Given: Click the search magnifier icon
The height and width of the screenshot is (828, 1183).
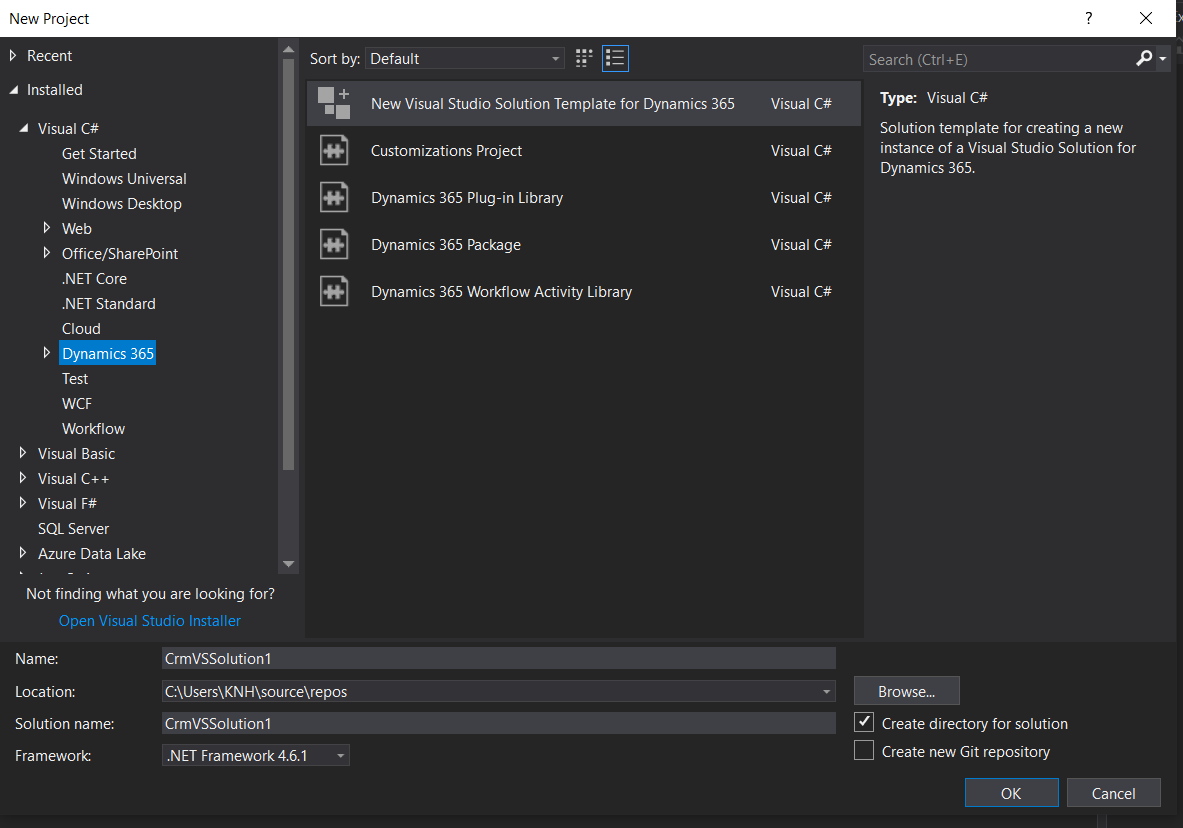Looking at the screenshot, I should 1144,58.
